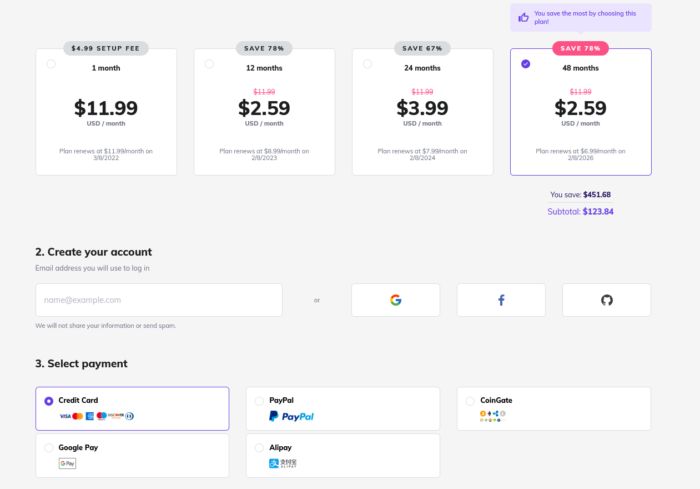Image resolution: width=700 pixels, height=489 pixels.
Task: Choose Google Pay payment radio button
Action: tap(49, 448)
